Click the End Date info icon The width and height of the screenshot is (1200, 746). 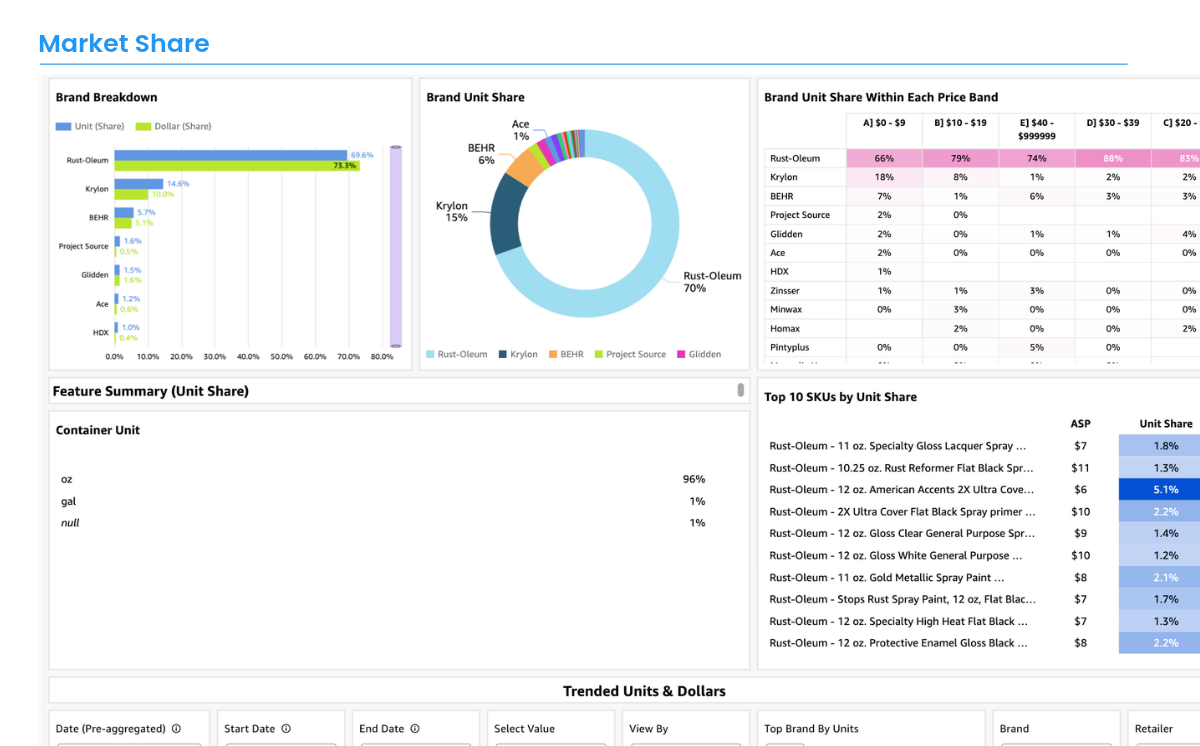415,729
